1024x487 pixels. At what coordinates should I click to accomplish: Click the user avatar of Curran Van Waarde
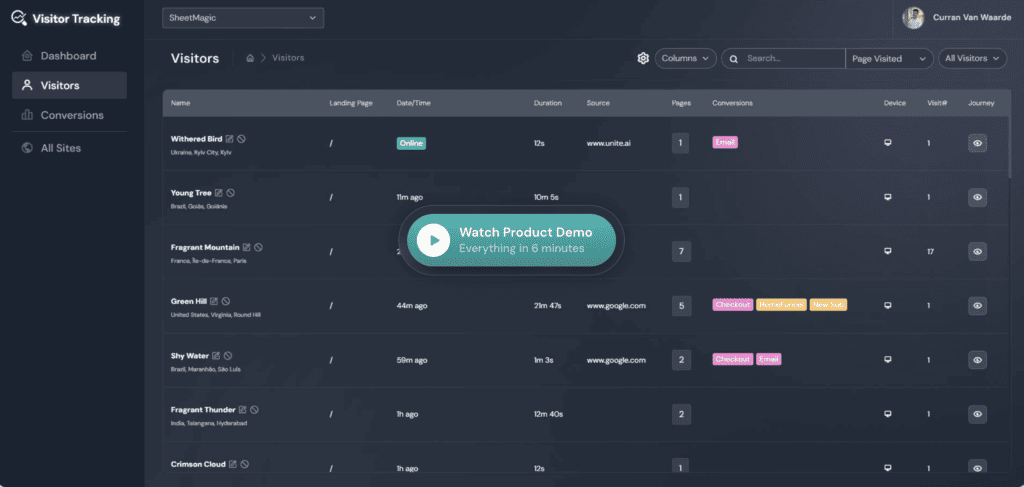[913, 18]
